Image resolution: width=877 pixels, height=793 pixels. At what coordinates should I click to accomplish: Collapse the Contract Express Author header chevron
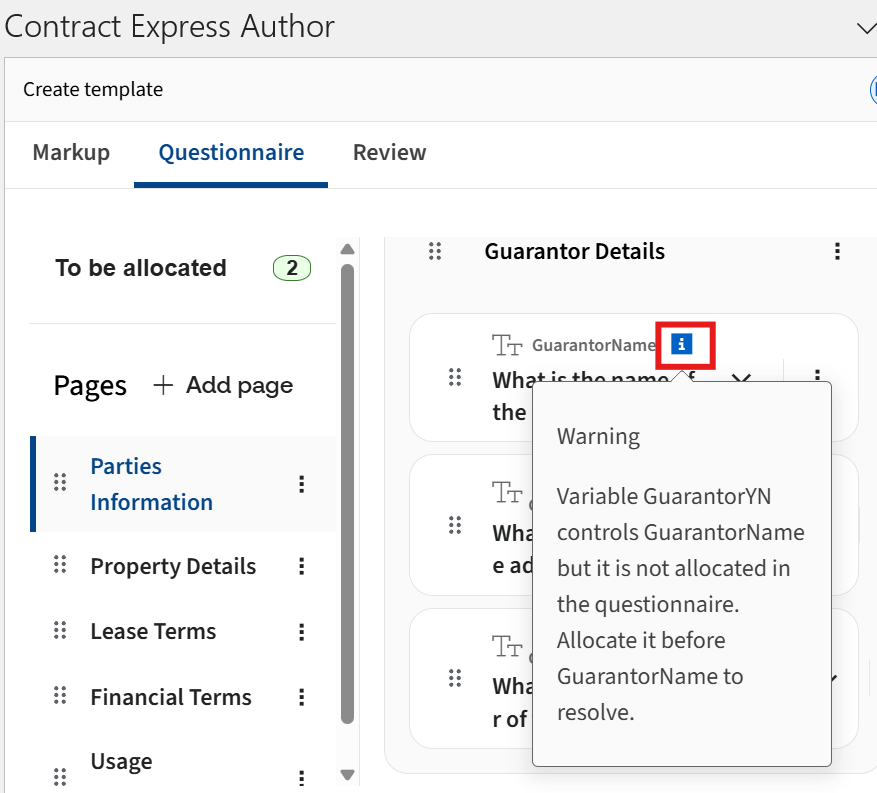tap(866, 29)
